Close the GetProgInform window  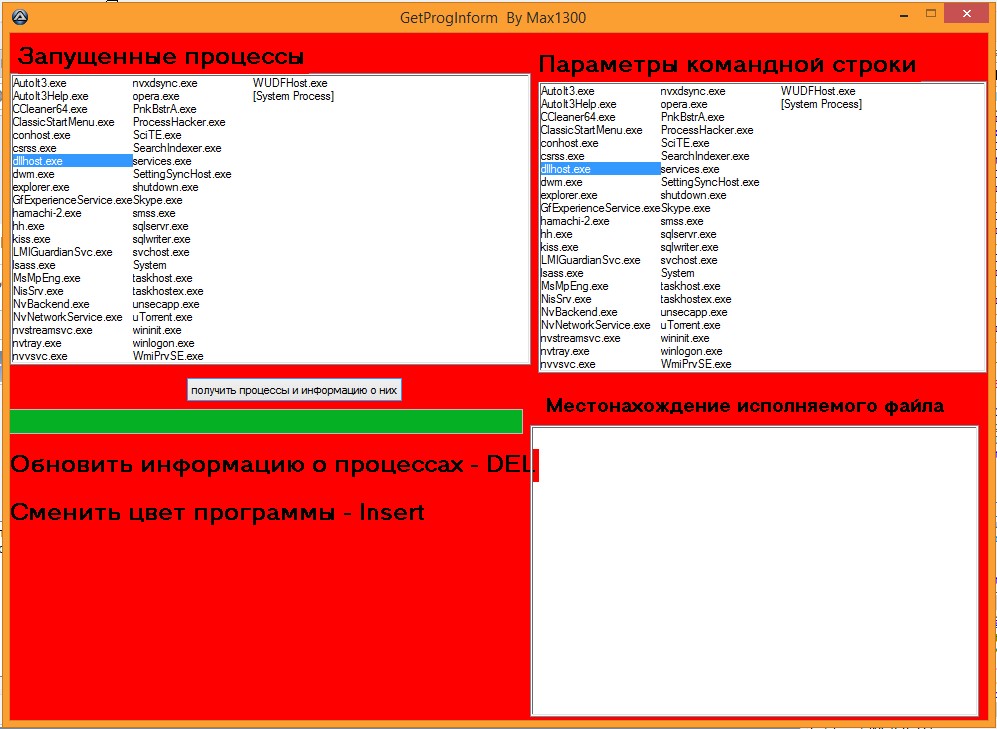coord(969,14)
